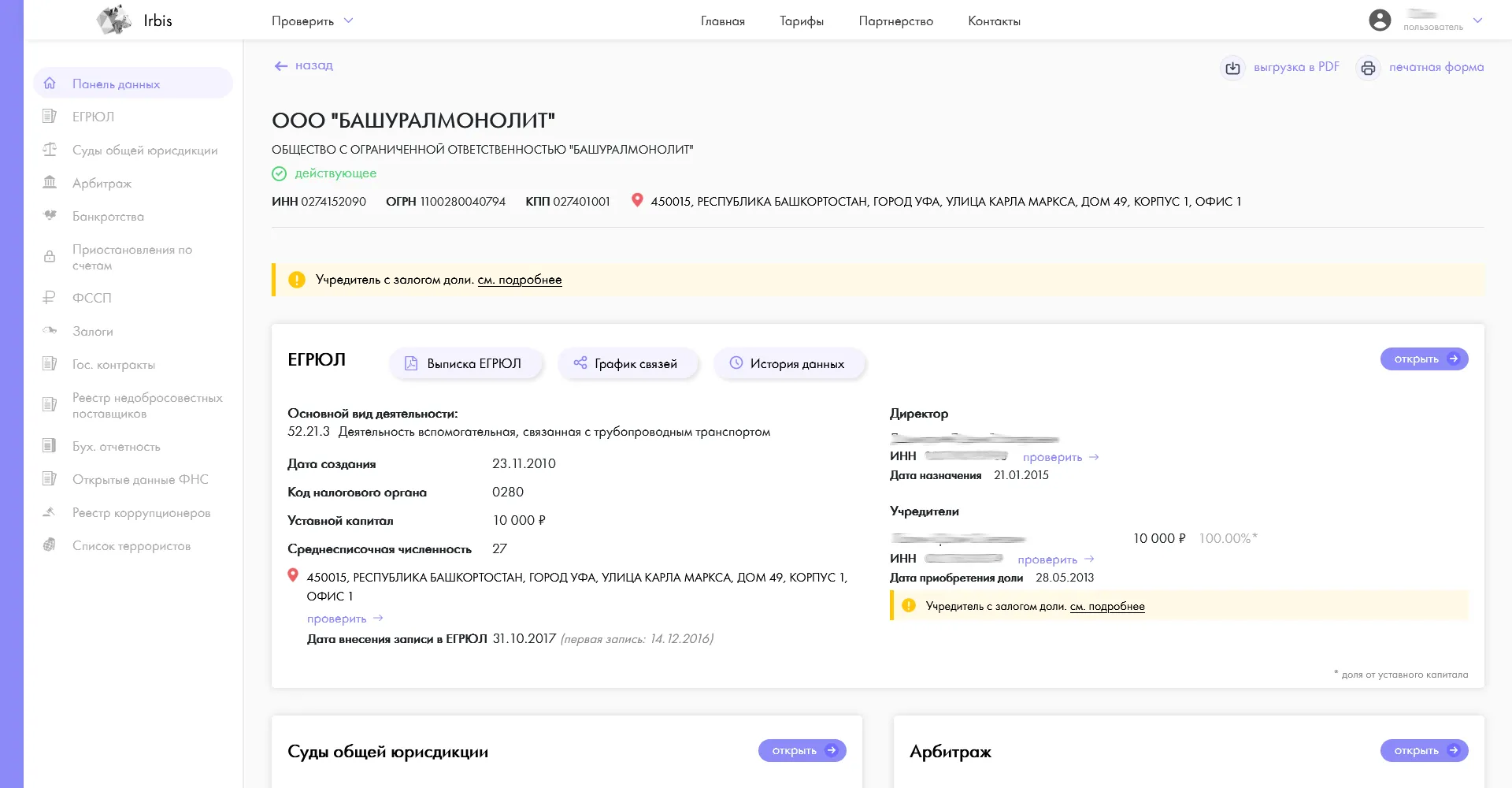Open the Тарифы menu item
This screenshot has width=1512, height=788.
pos(802,21)
